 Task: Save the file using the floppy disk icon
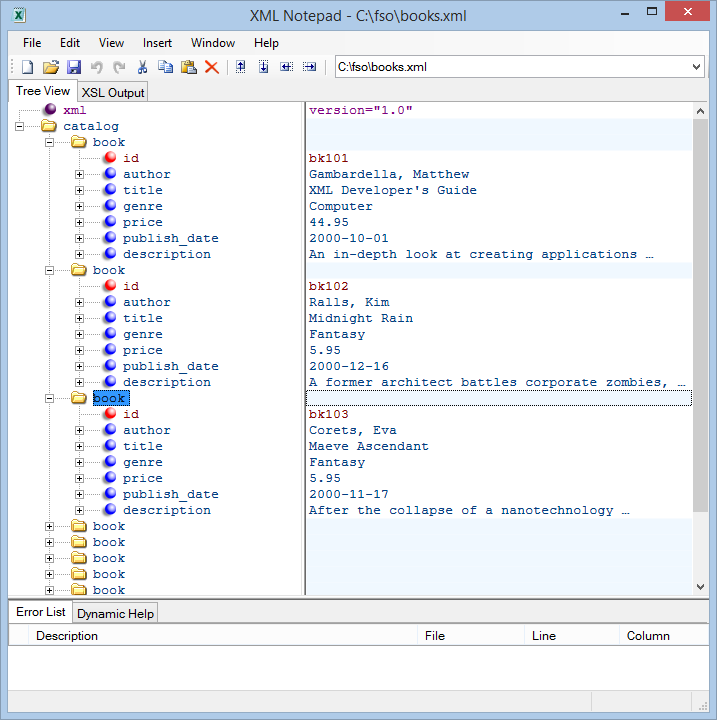pos(74,67)
